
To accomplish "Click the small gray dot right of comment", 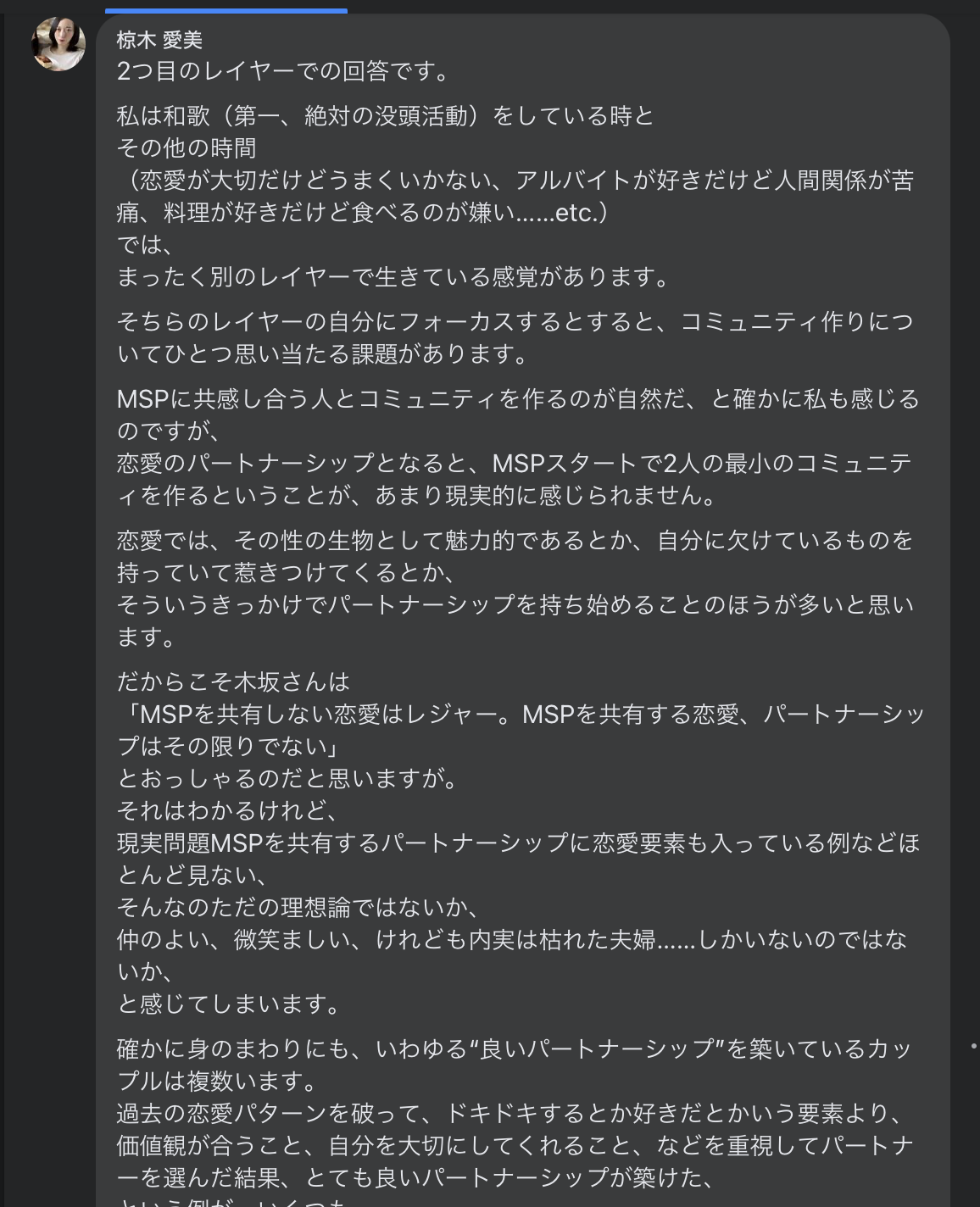I will click(x=973, y=1047).
